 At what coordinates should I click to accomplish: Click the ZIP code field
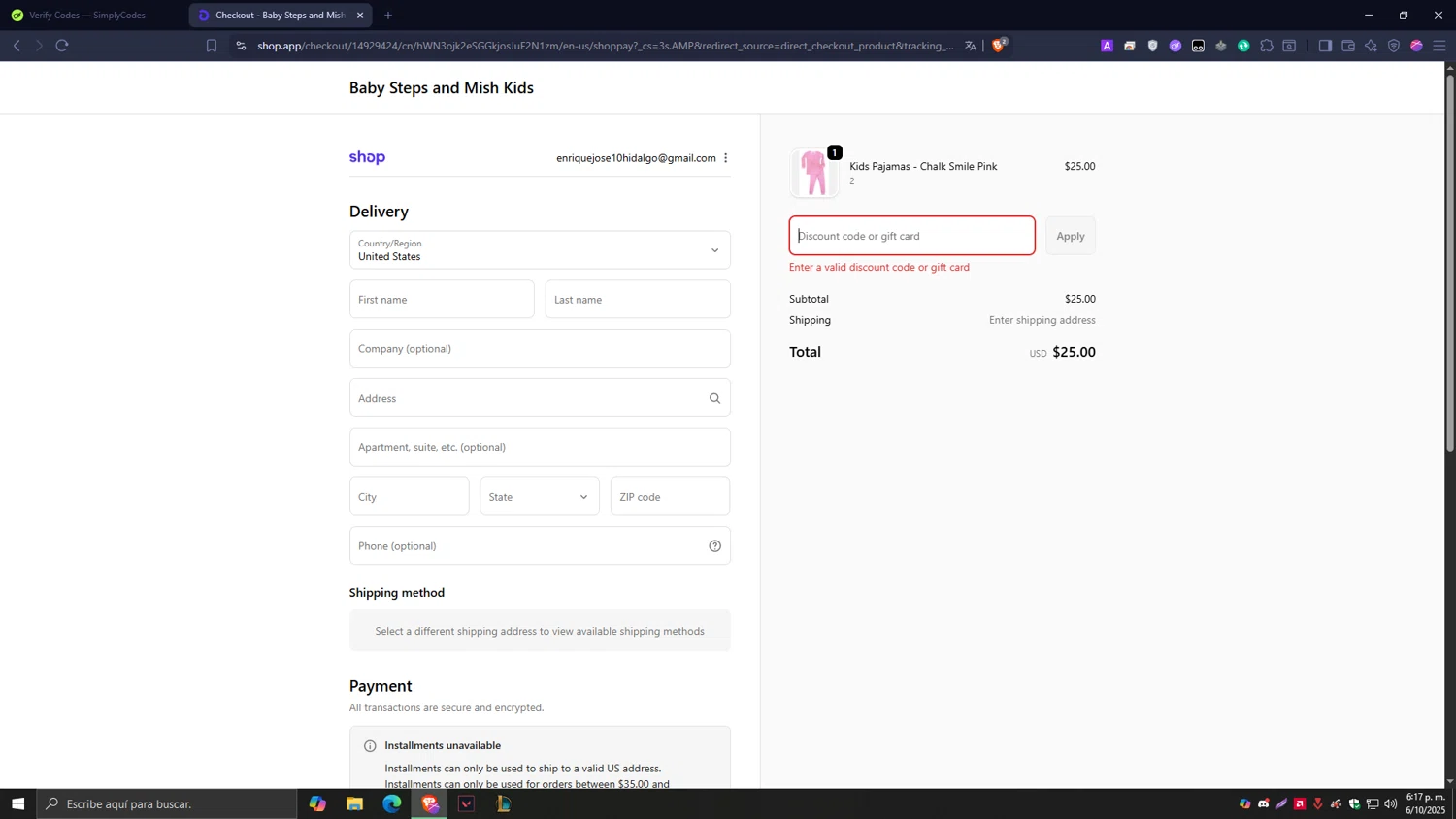coord(671,497)
